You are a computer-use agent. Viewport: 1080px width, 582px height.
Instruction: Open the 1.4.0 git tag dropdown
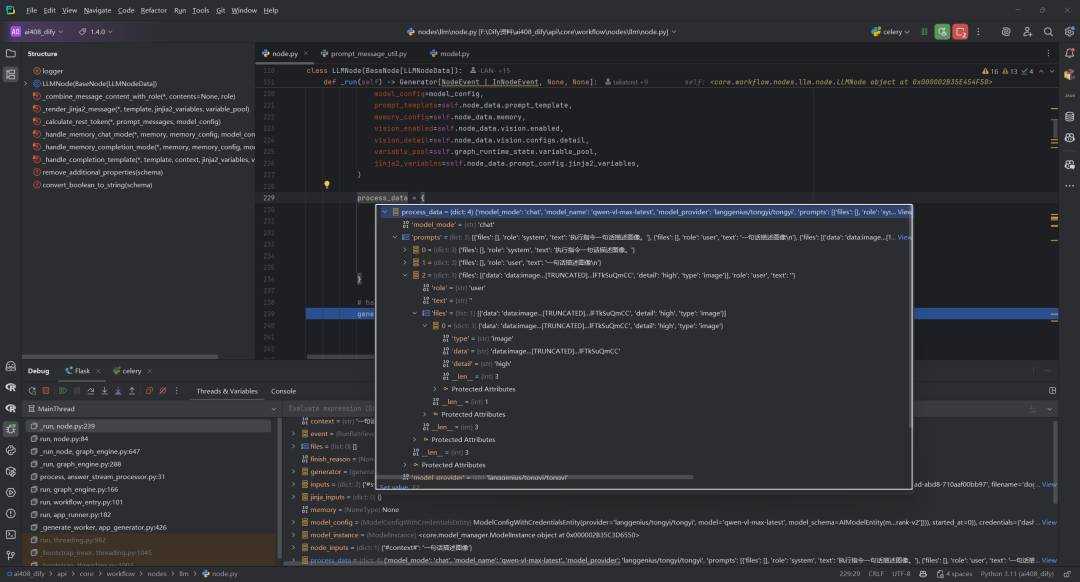click(96, 32)
